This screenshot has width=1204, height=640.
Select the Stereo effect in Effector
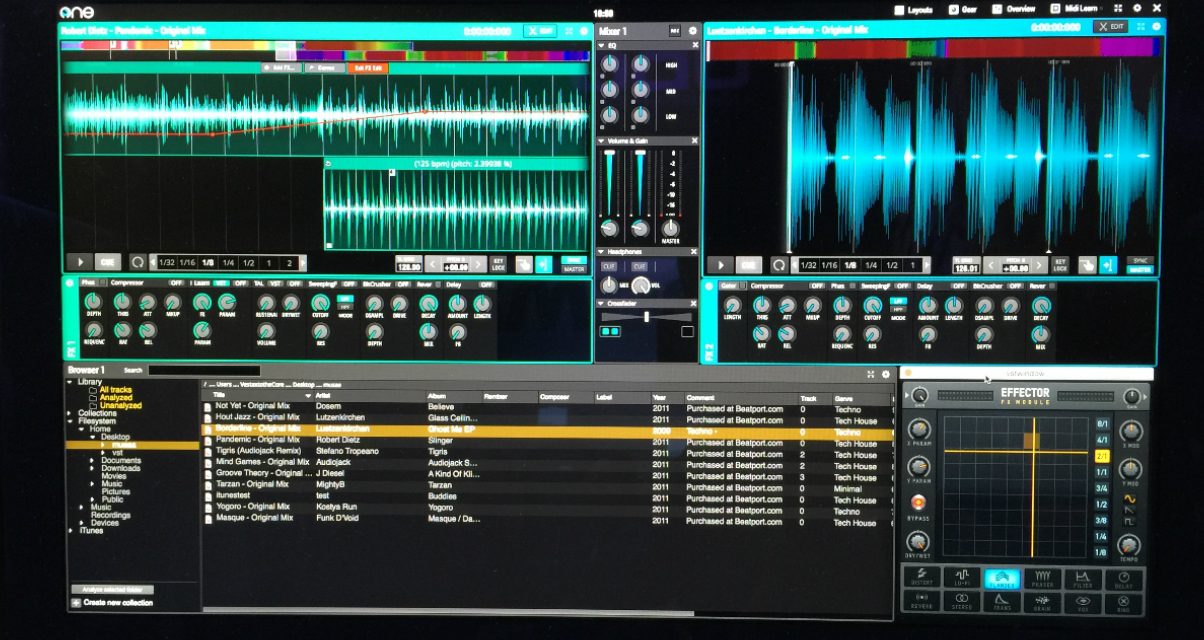pos(962,602)
